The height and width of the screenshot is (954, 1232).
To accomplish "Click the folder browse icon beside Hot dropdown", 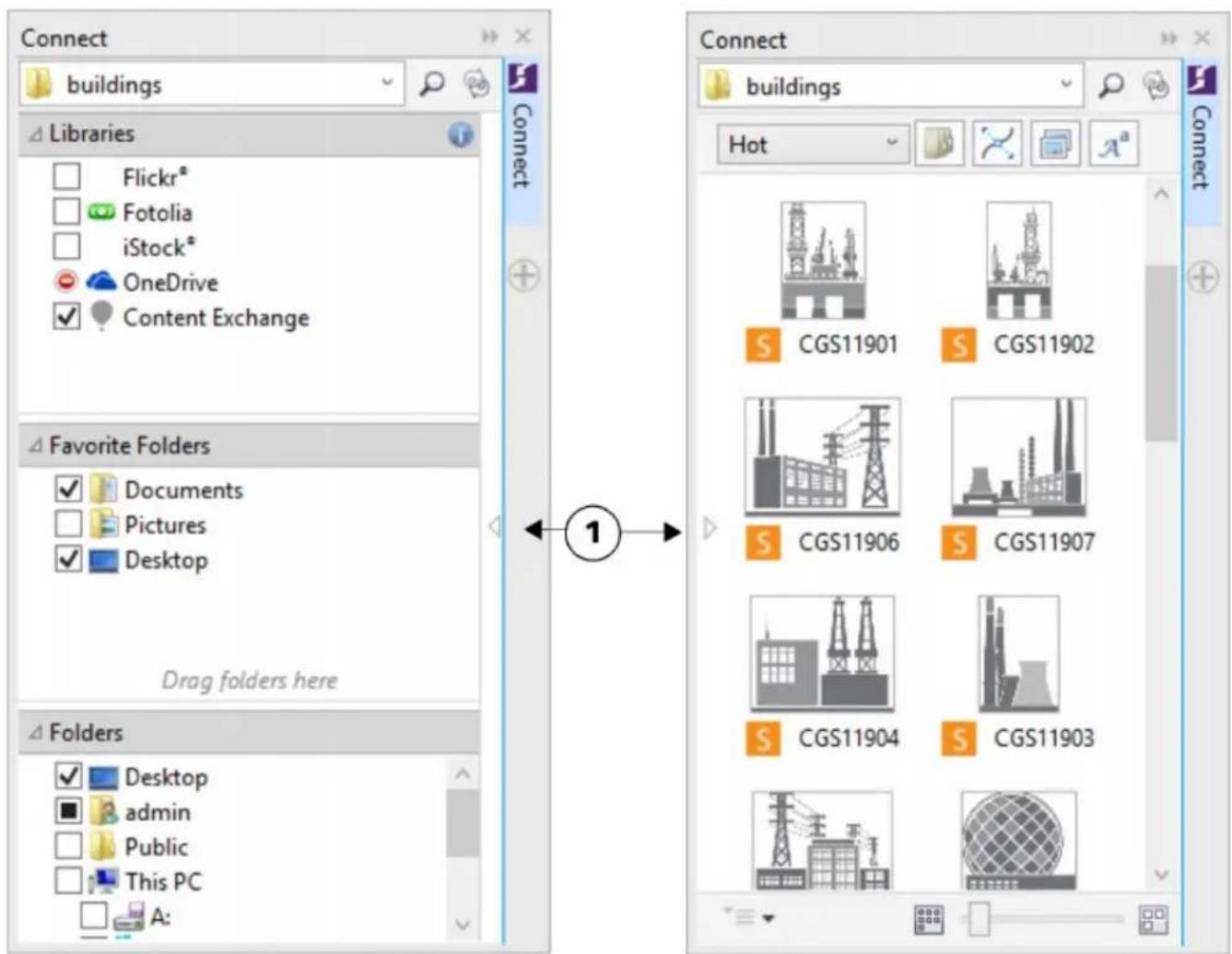I will tap(939, 144).
